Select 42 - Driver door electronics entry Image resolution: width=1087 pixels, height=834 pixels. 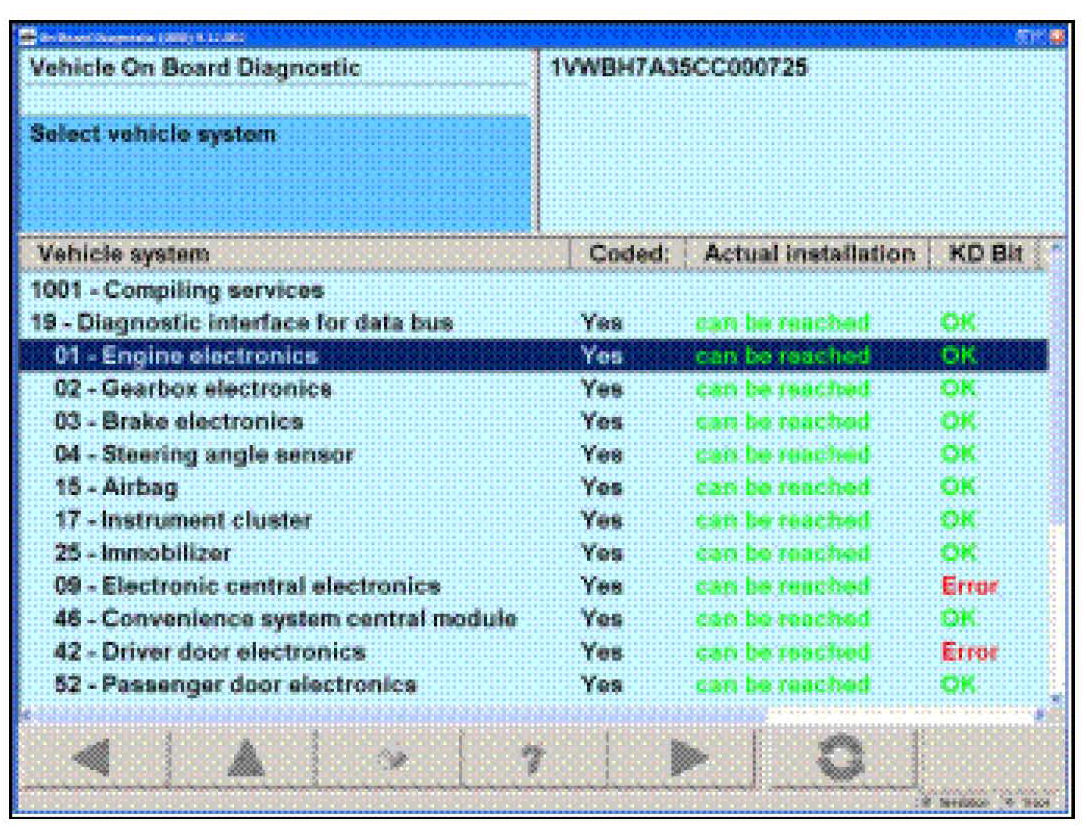209,652
